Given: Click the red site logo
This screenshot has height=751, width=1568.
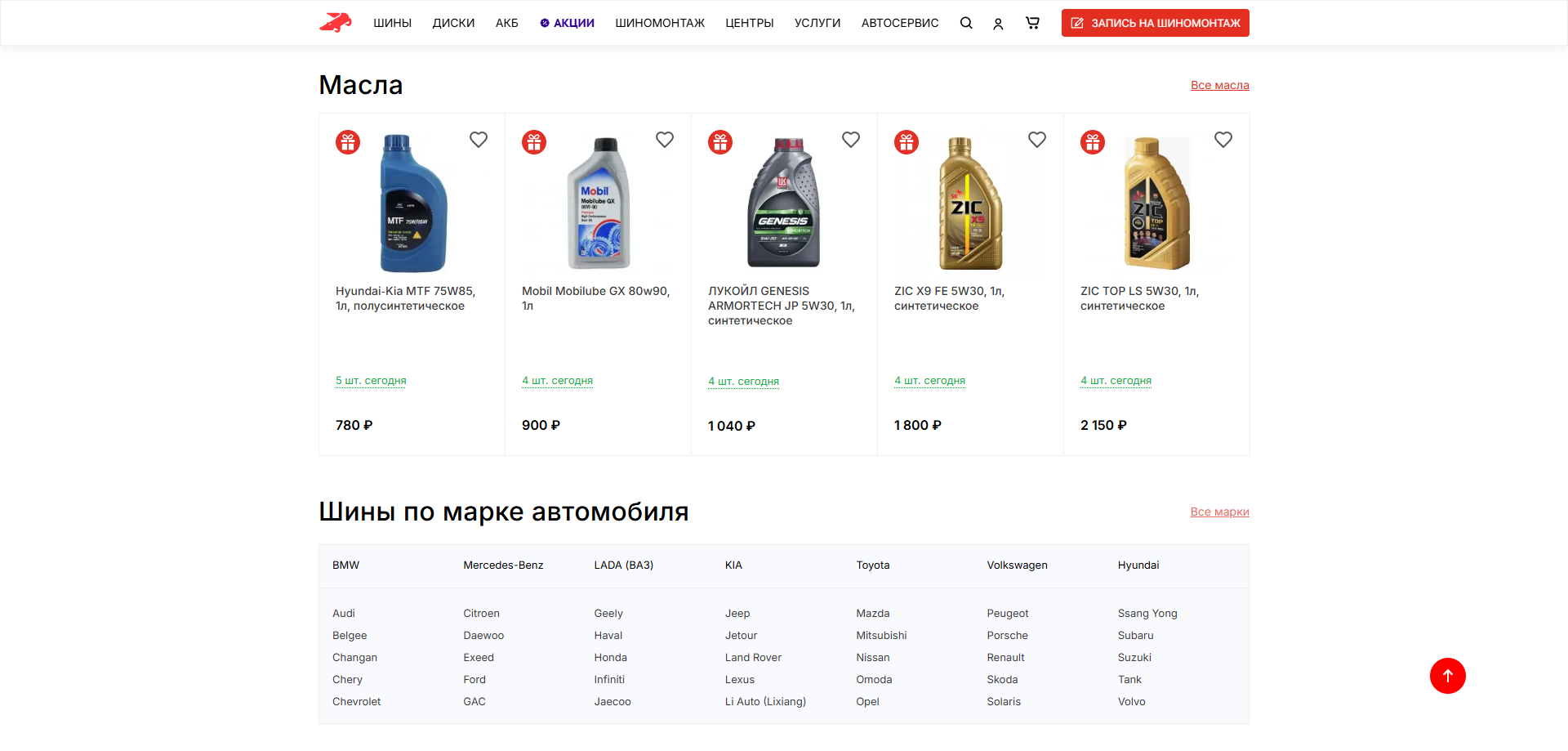Looking at the screenshot, I should click(336, 23).
